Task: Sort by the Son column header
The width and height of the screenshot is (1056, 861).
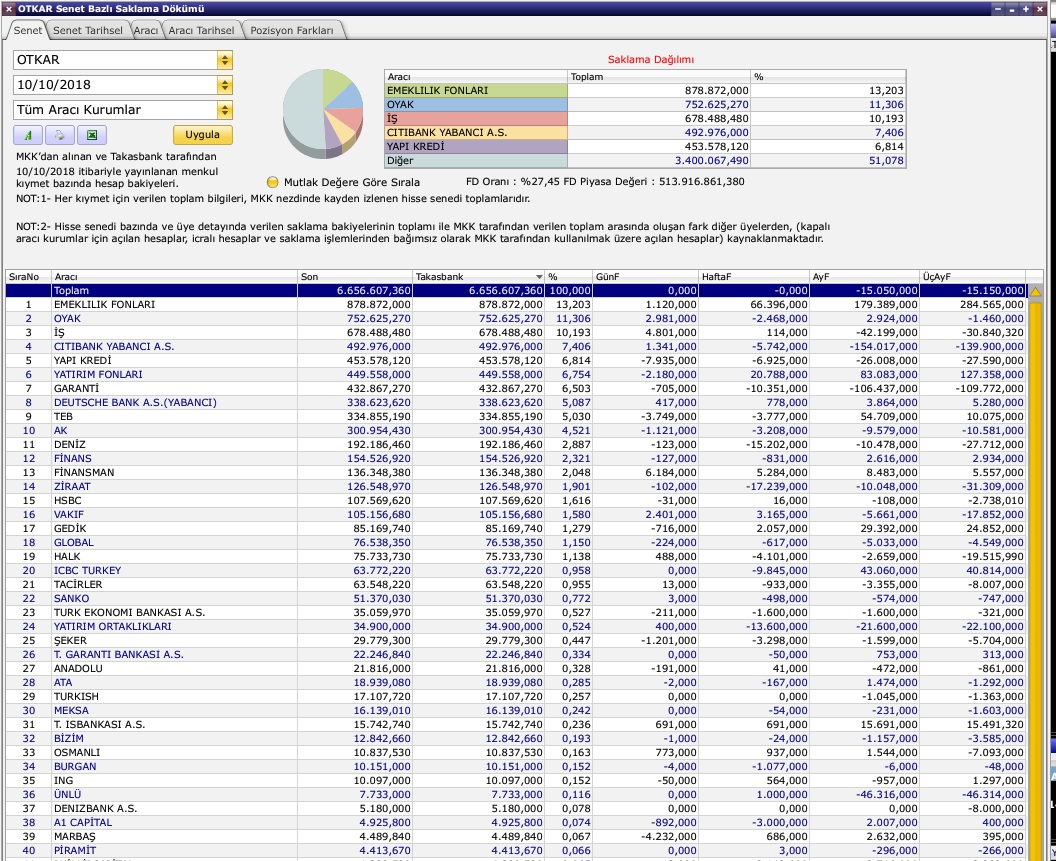Action: (x=355, y=277)
